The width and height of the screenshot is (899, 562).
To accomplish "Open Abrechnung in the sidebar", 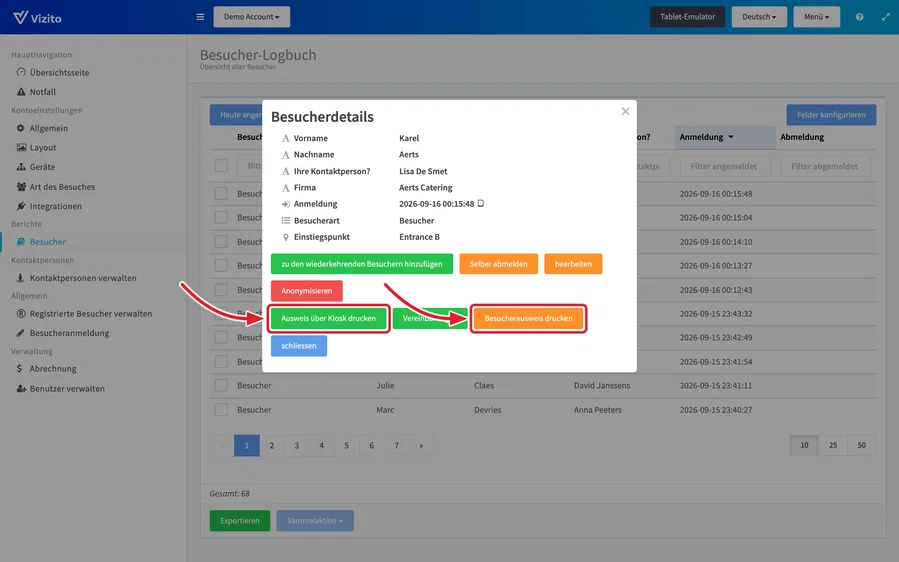I will pos(46,369).
